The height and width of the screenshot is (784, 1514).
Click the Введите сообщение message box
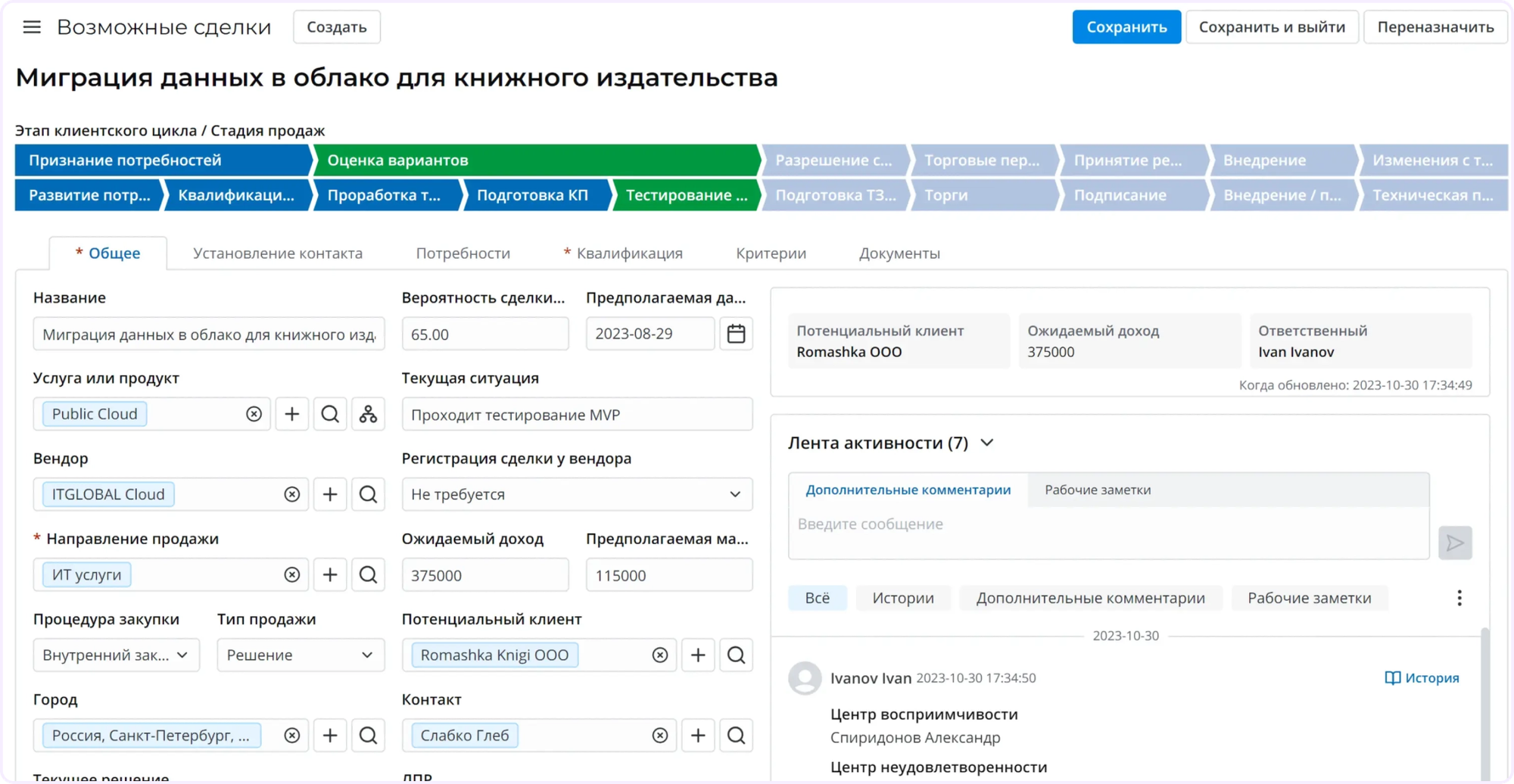(x=1109, y=533)
